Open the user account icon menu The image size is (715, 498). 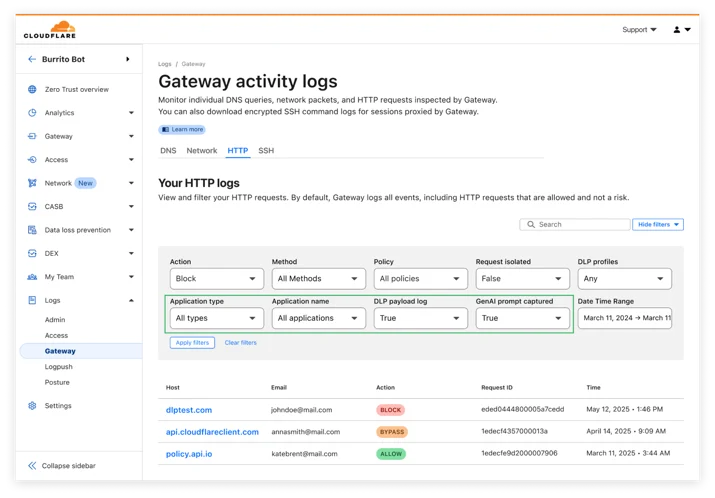coord(682,30)
